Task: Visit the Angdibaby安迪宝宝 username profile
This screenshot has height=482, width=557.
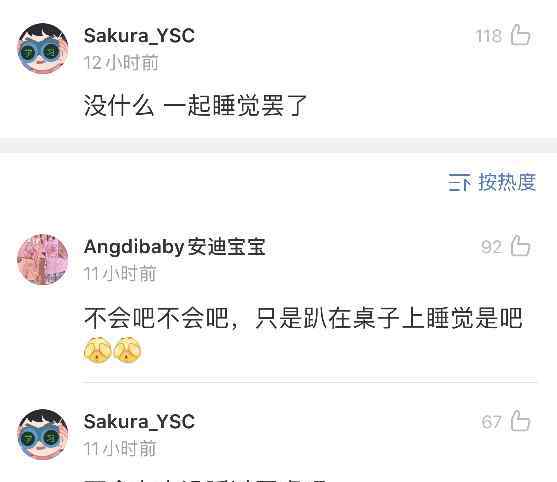Action: (x=175, y=247)
